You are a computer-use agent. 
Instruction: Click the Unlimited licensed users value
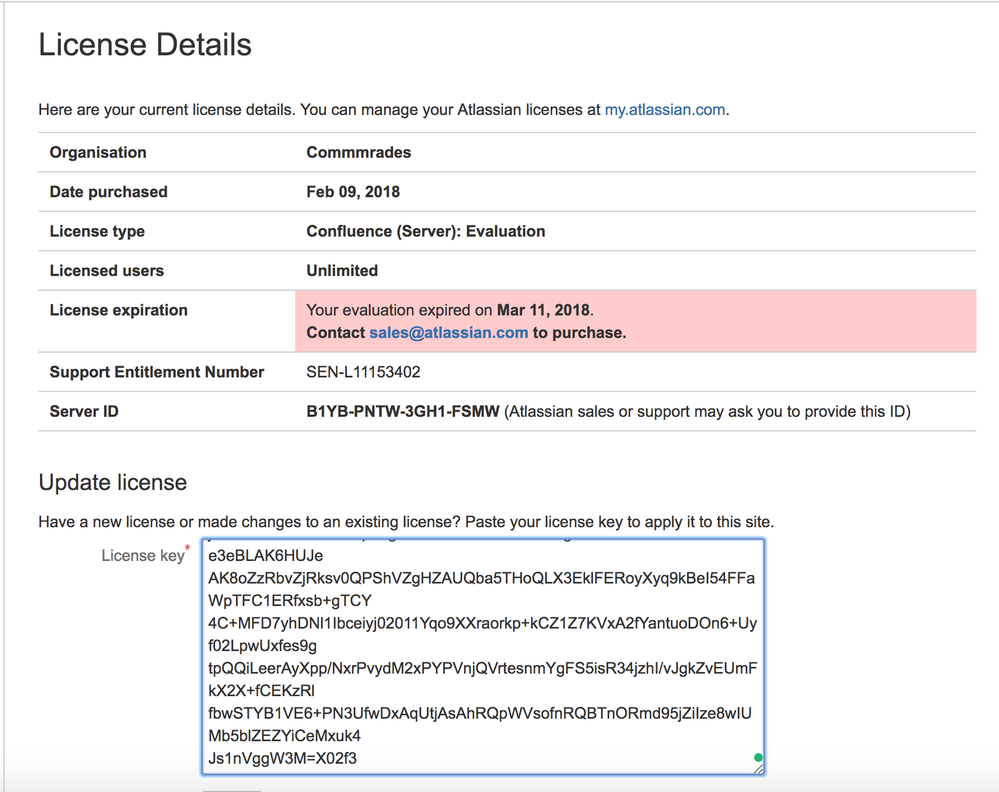pos(342,271)
